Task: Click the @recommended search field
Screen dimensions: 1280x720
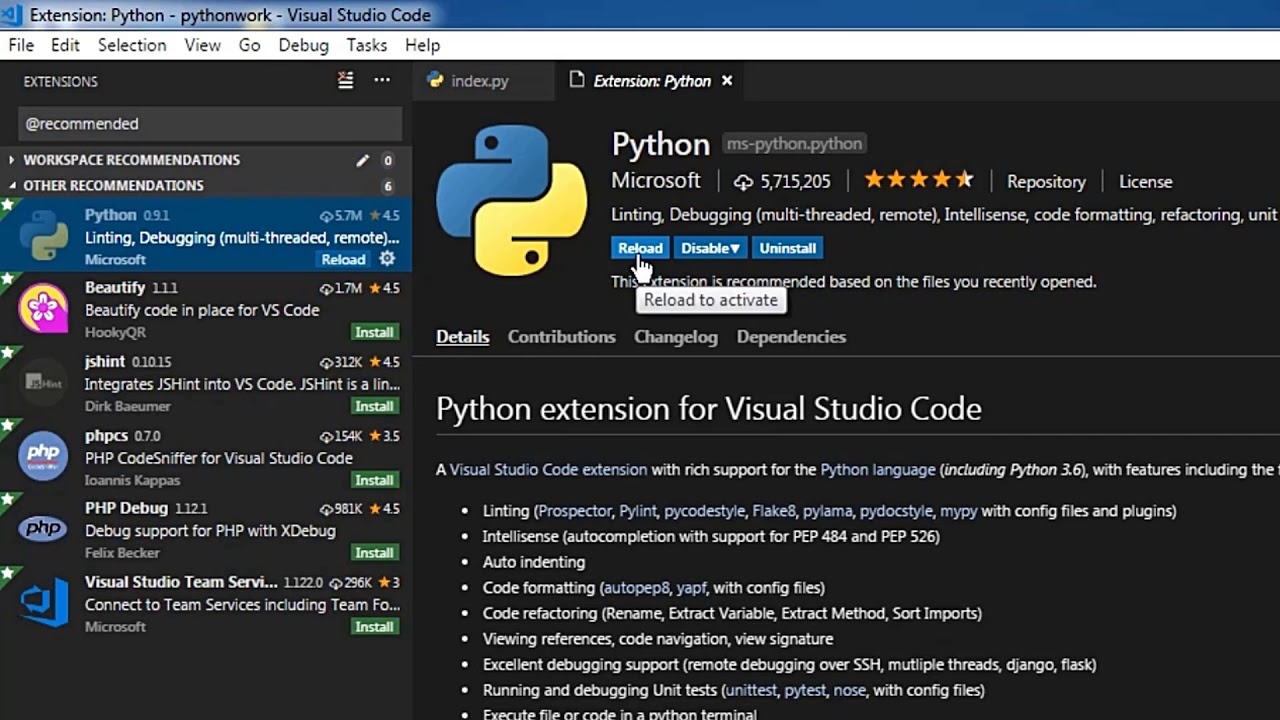Action: coord(210,124)
